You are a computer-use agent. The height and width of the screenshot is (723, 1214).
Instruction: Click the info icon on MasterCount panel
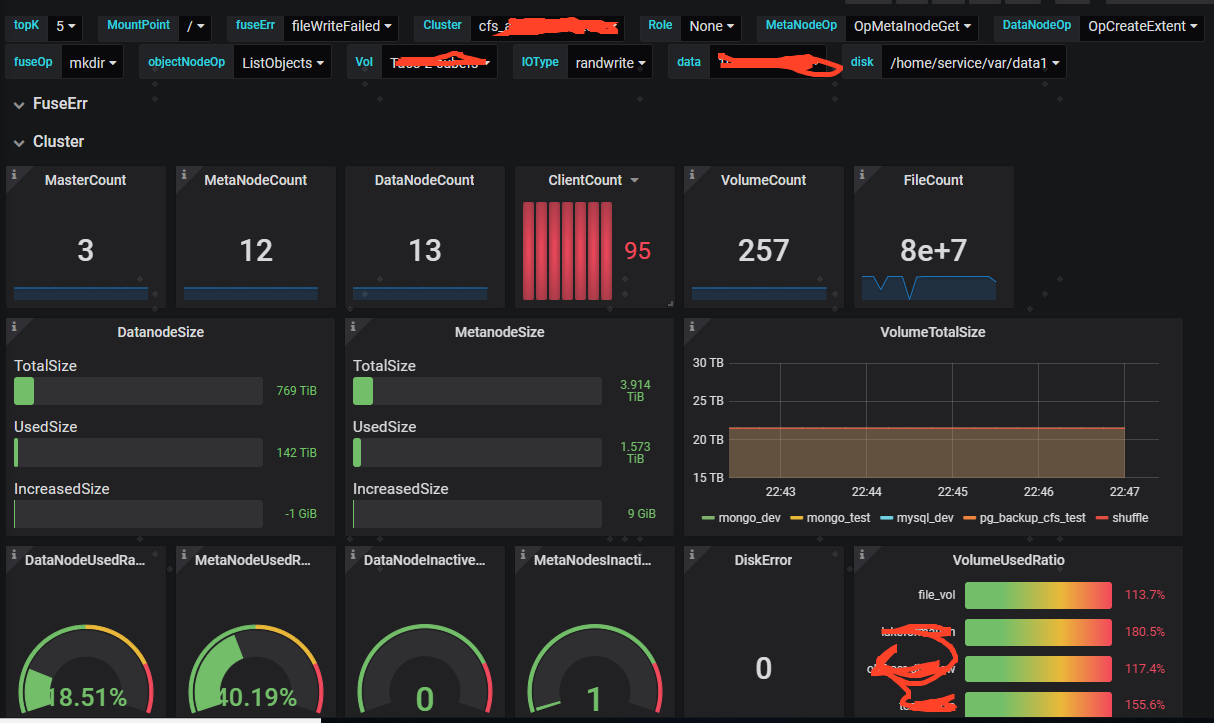pos(13,174)
